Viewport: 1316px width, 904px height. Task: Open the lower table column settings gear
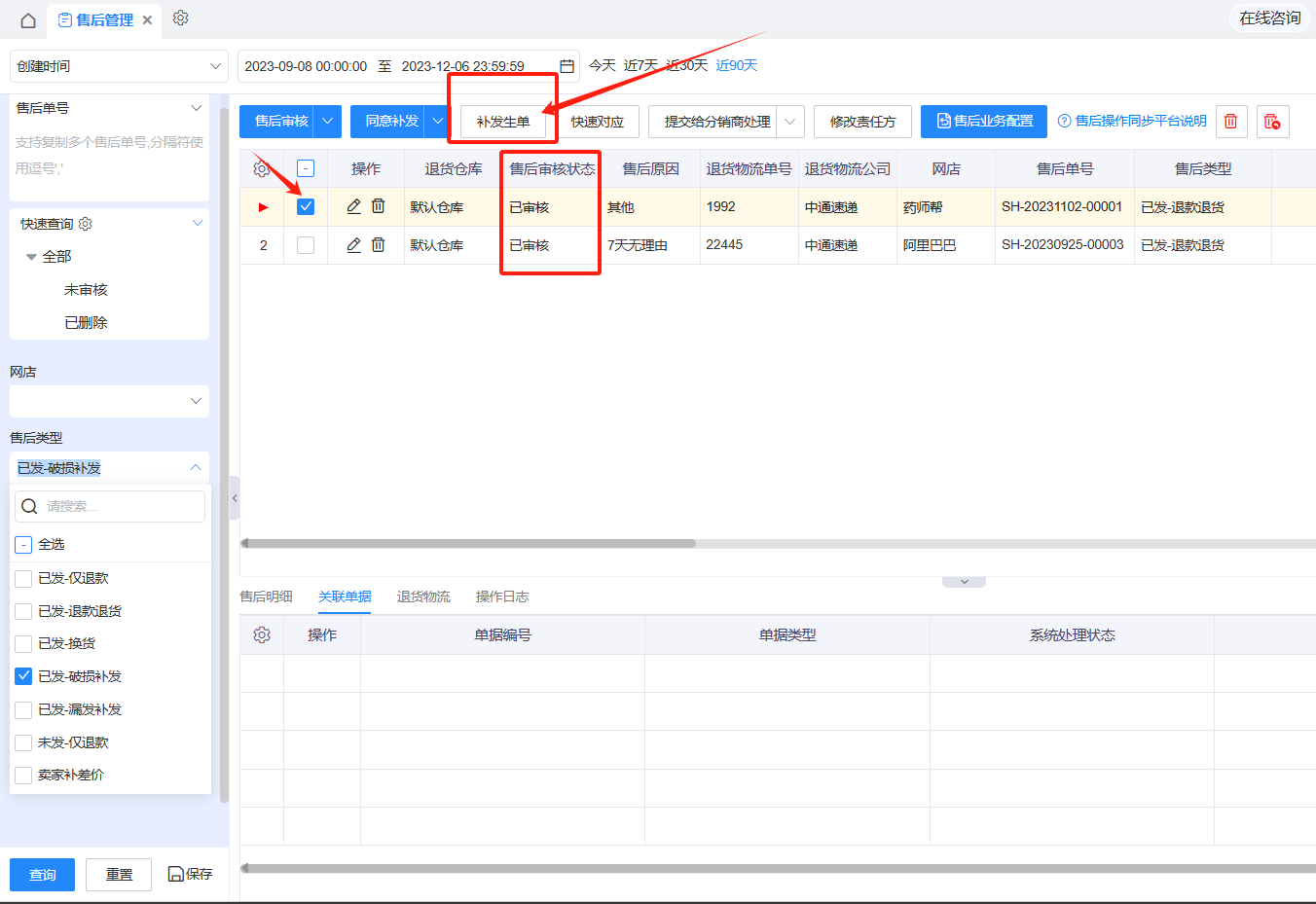(261, 634)
